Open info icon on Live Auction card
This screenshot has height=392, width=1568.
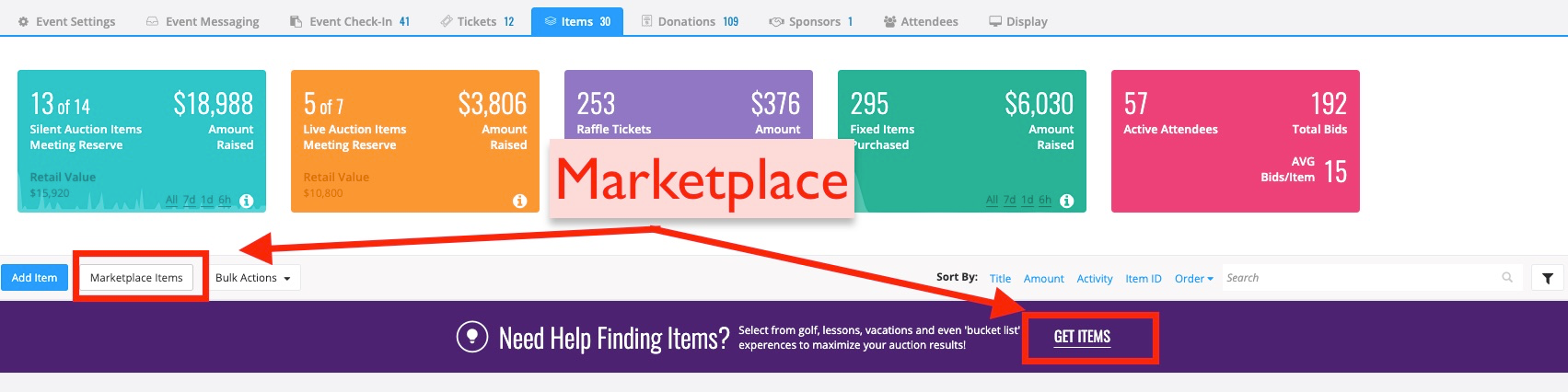tap(520, 201)
